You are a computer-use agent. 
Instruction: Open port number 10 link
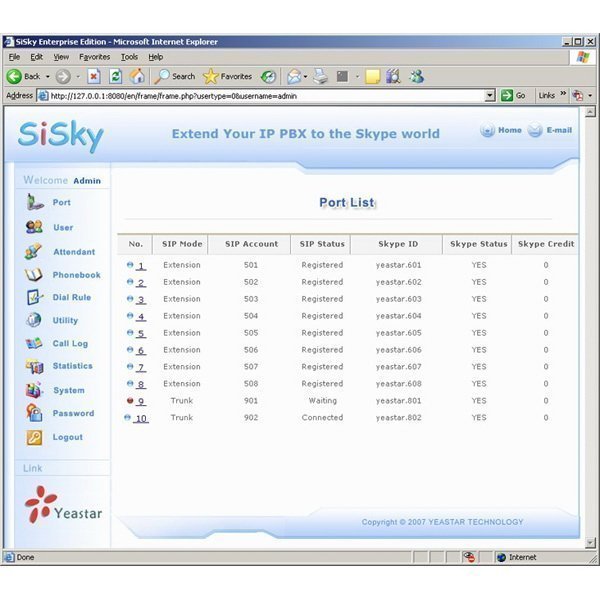(x=141, y=418)
